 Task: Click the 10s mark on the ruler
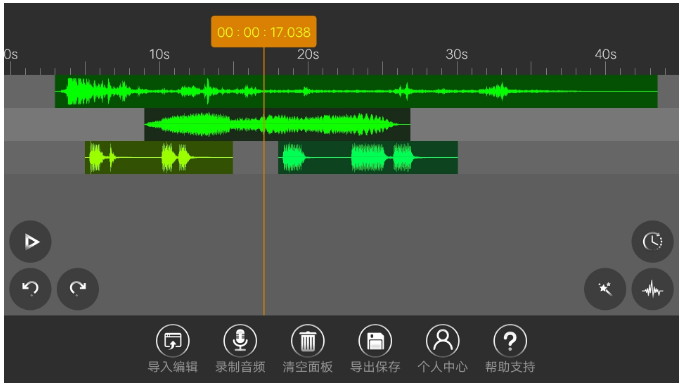[x=159, y=54]
